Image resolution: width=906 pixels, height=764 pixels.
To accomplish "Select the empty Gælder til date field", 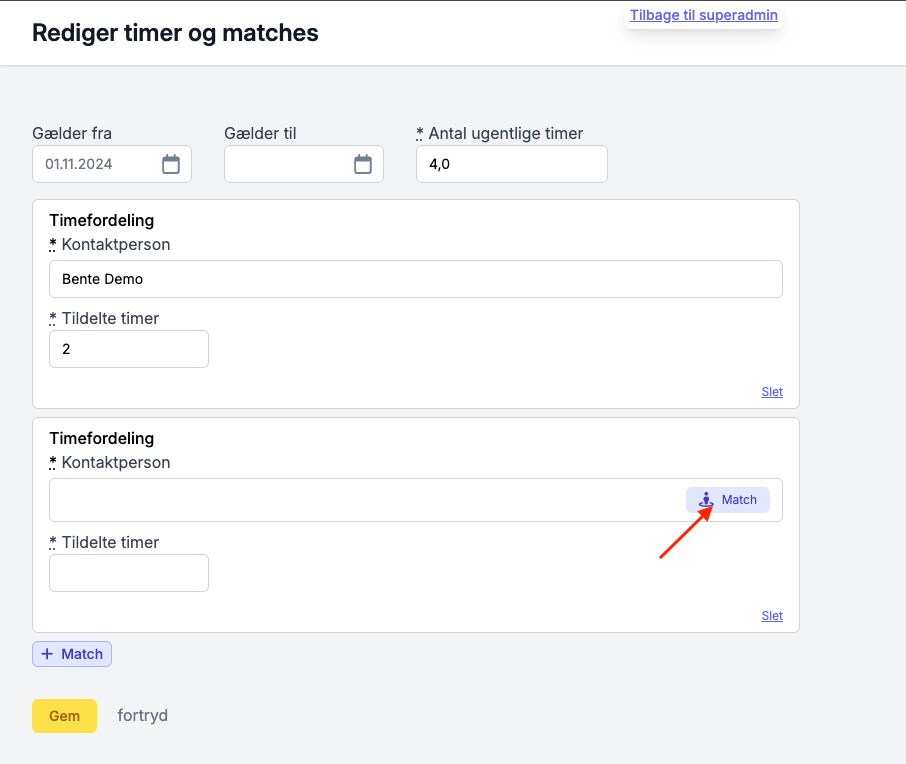I will (303, 164).
